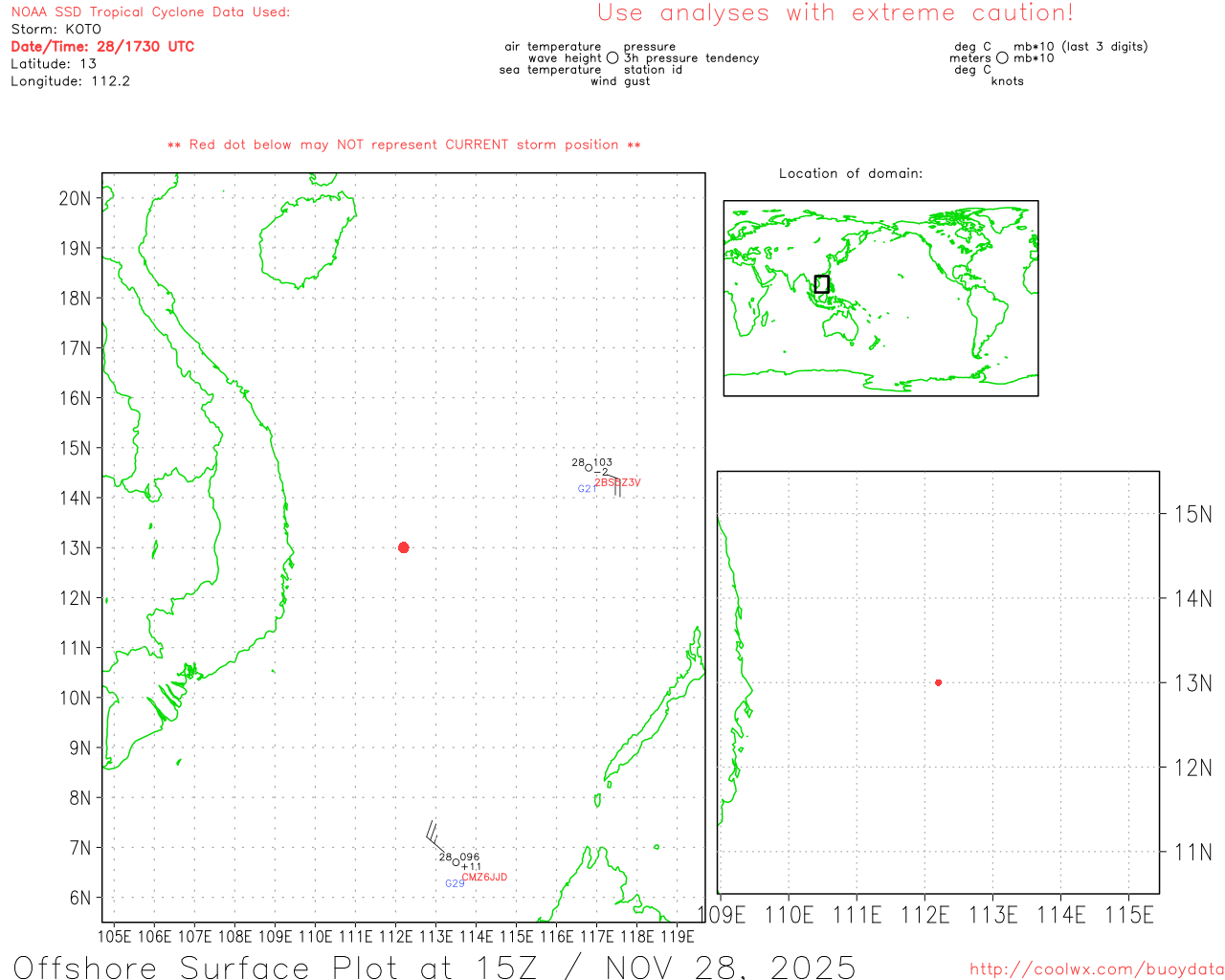The width and height of the screenshot is (1225, 980).
Task: Click the legend circle beside meters label
Action: 1002,58
